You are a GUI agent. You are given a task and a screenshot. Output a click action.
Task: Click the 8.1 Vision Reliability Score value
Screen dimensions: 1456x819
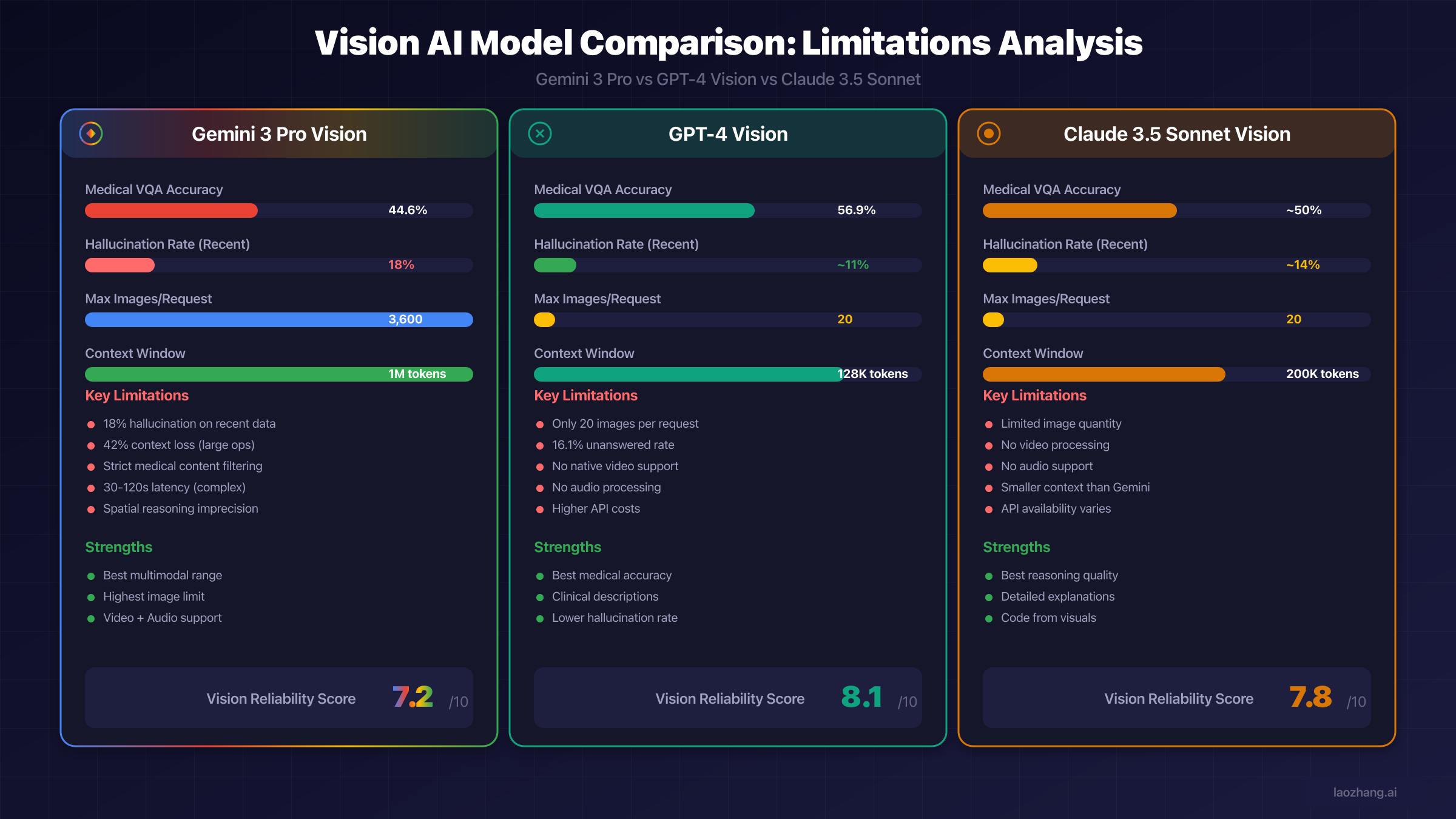(x=862, y=698)
